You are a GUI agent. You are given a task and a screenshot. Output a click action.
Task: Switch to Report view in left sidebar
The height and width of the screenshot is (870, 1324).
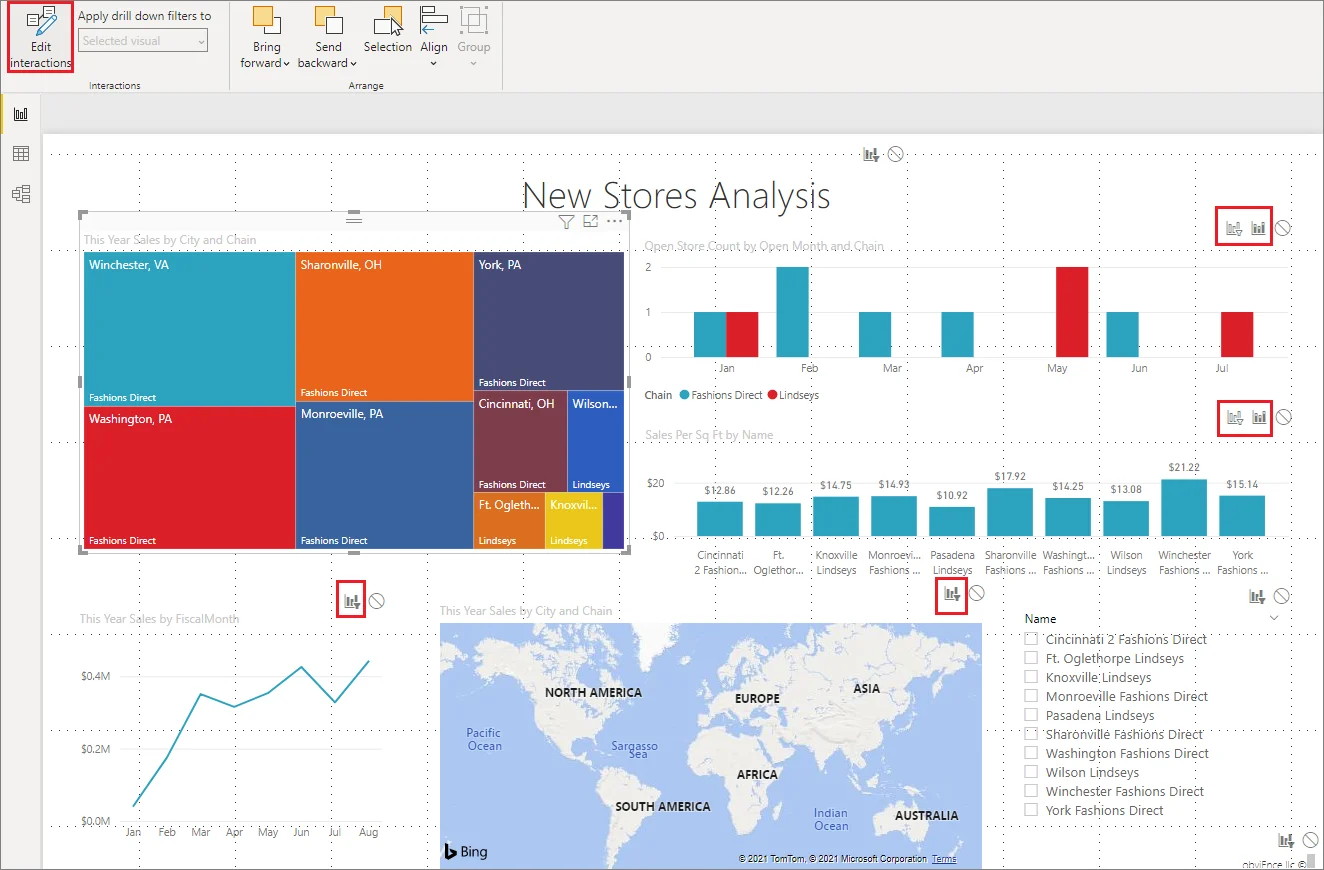click(21, 115)
